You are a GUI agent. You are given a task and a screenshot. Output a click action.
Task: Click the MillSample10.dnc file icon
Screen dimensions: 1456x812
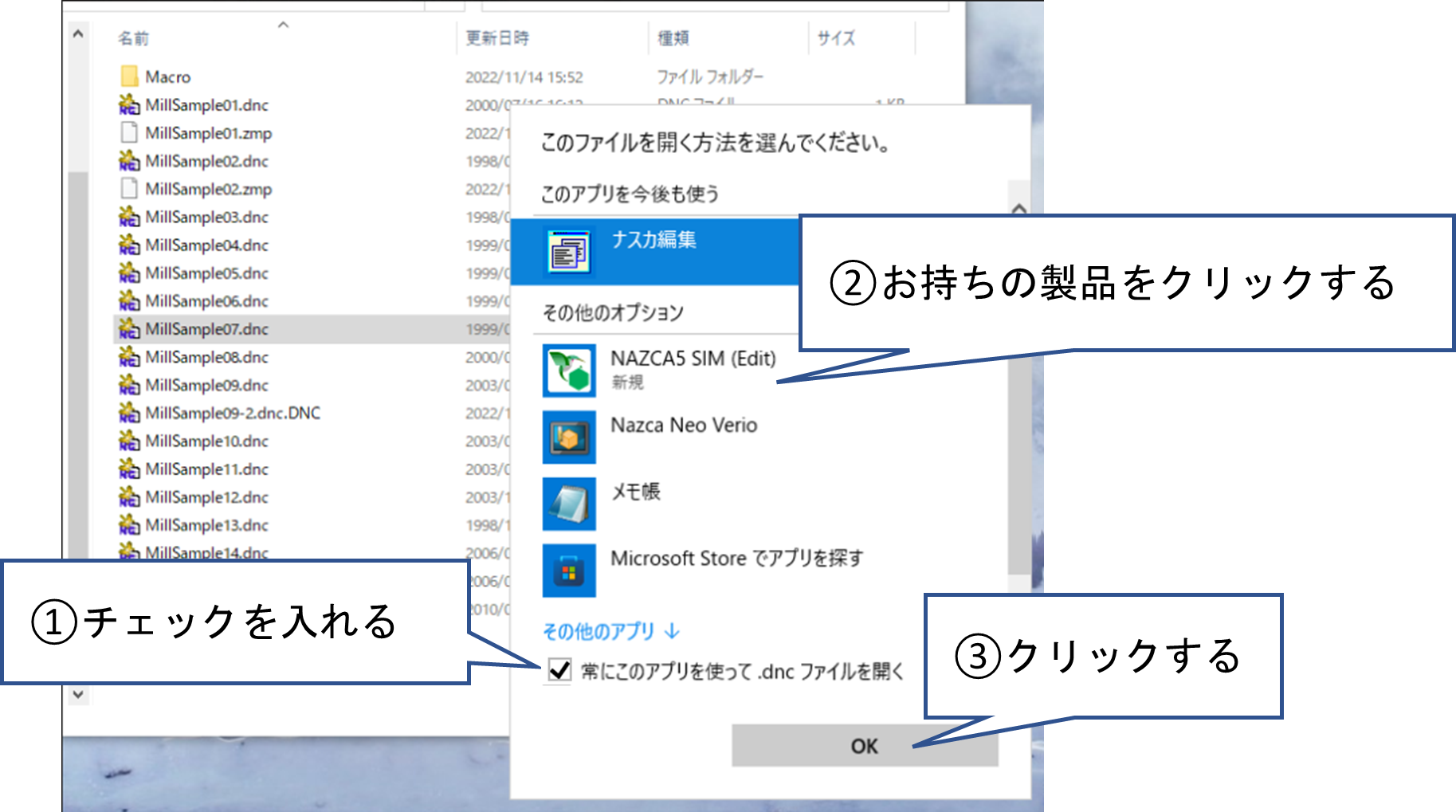pyautogui.click(x=129, y=441)
